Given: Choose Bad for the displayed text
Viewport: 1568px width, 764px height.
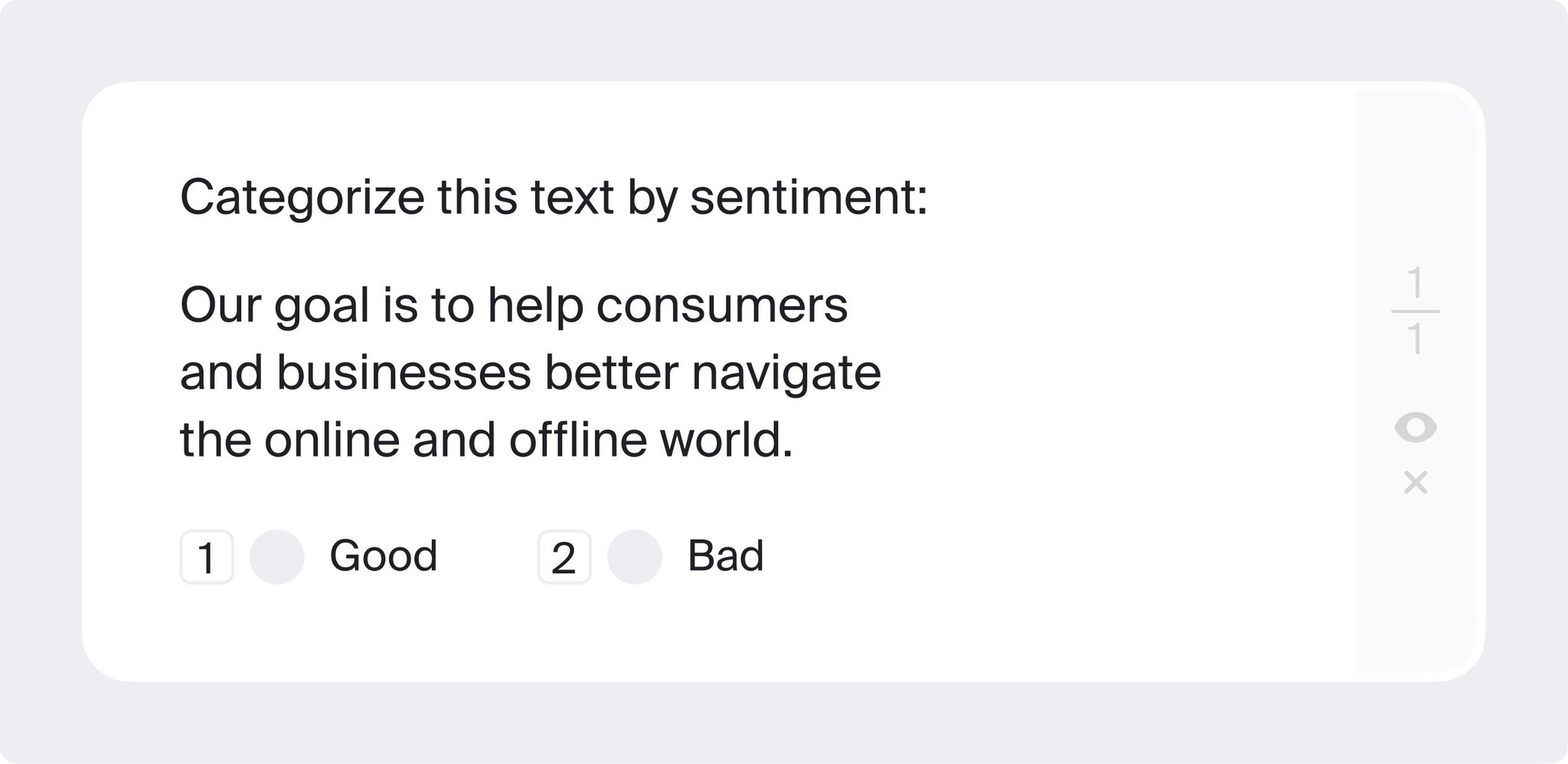Looking at the screenshot, I should point(635,557).
